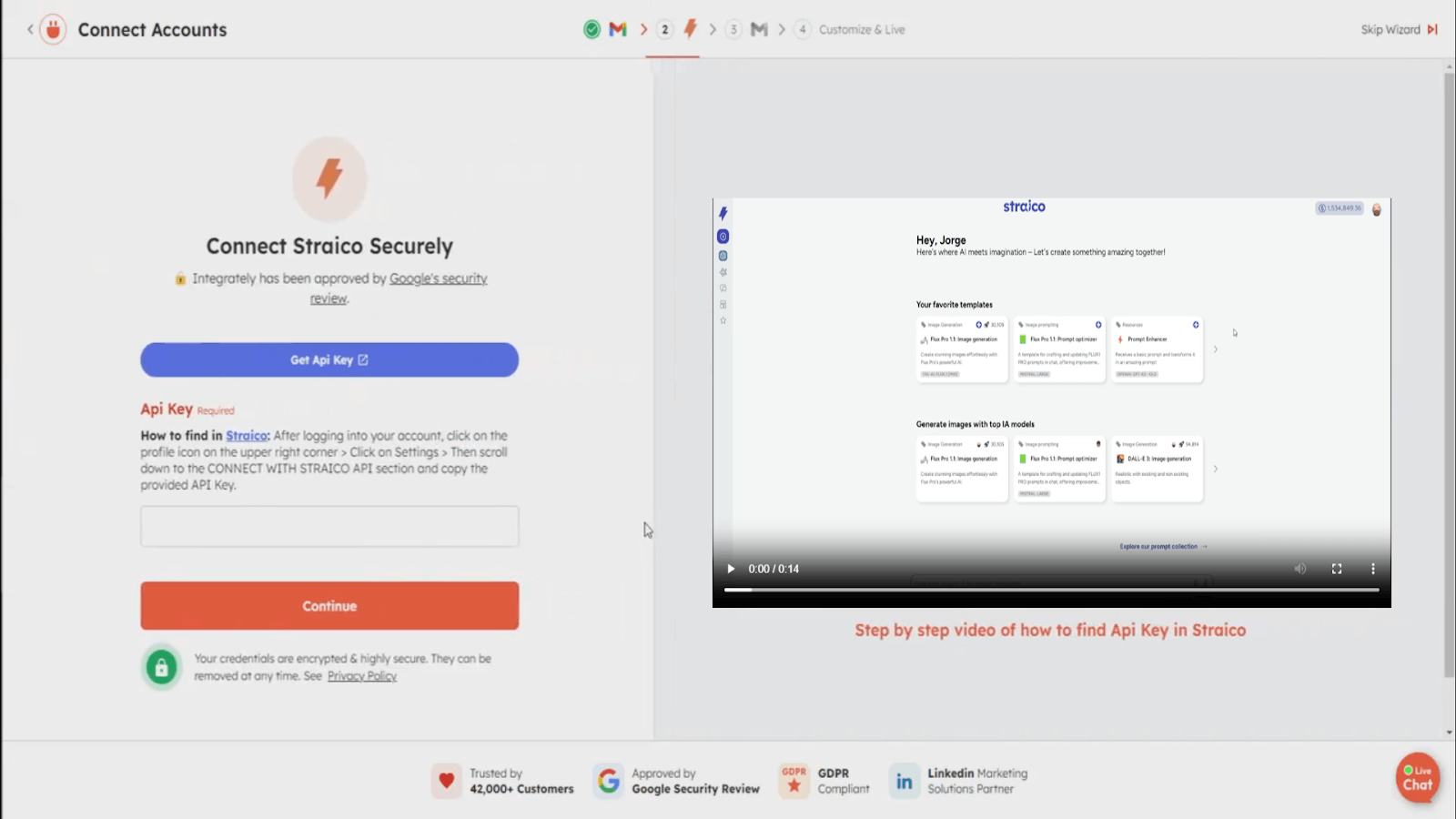Open the Privacy Policy link
1456x819 pixels.
(x=361, y=676)
